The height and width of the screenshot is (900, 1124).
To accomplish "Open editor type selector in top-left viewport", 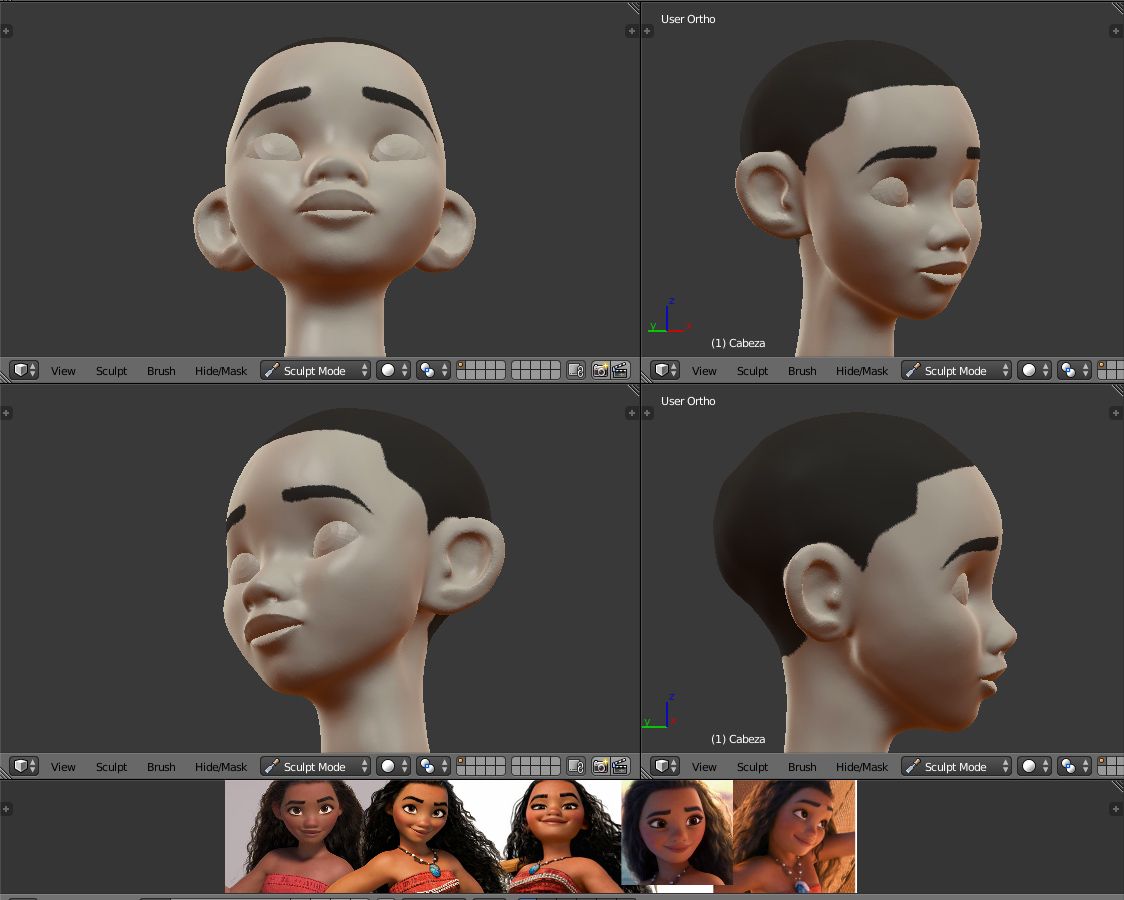I will click(24, 370).
